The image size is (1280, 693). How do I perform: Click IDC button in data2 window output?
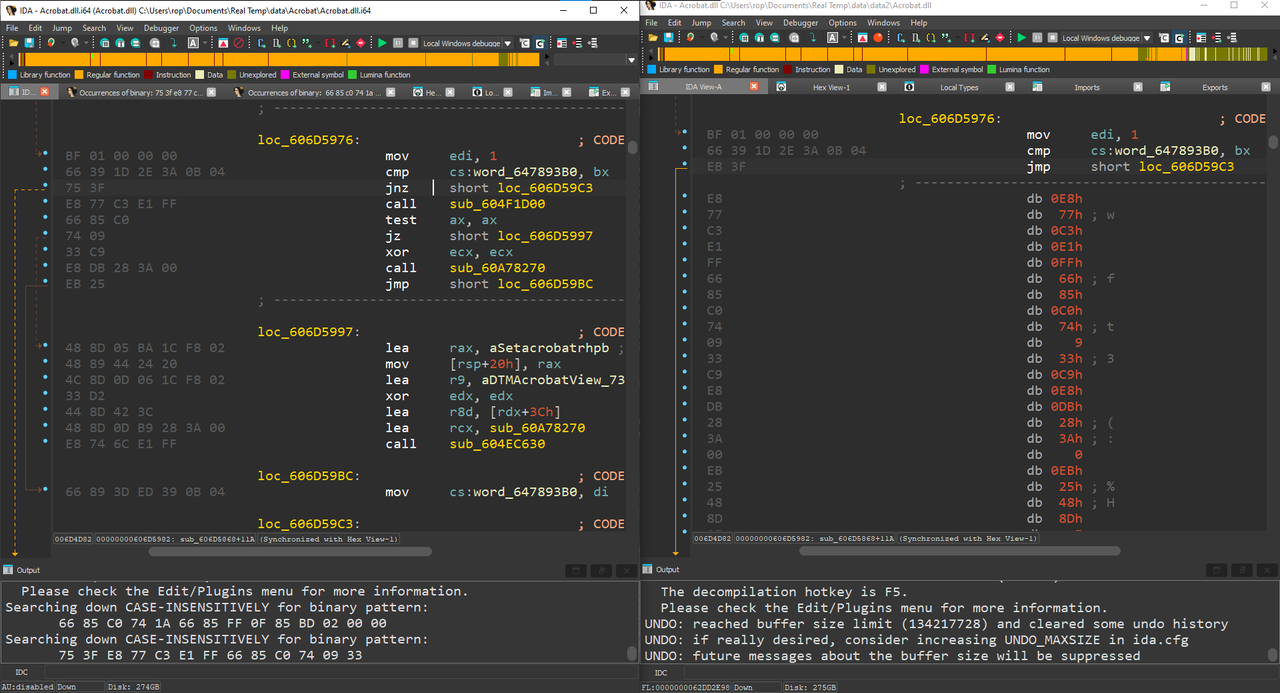tap(661, 673)
